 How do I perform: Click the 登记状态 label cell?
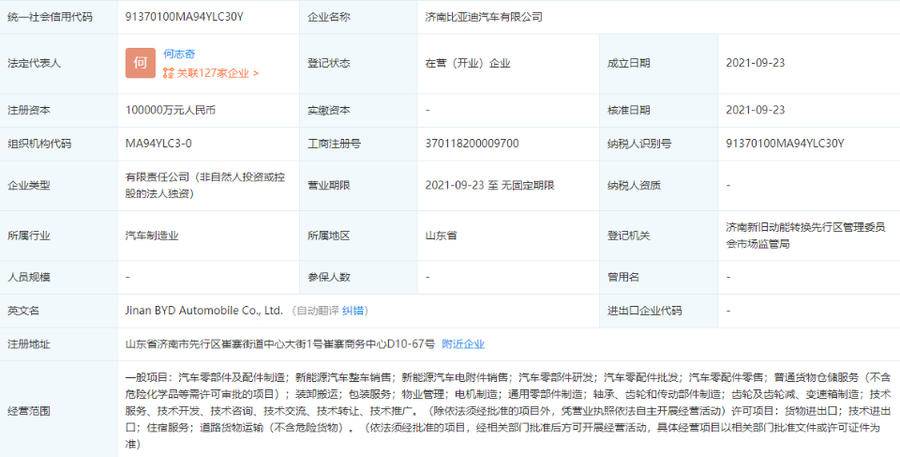[x=358, y=63]
